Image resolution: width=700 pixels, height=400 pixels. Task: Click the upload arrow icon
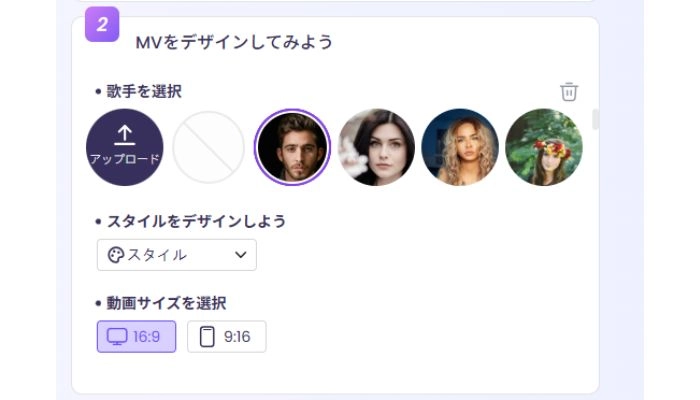(x=125, y=135)
